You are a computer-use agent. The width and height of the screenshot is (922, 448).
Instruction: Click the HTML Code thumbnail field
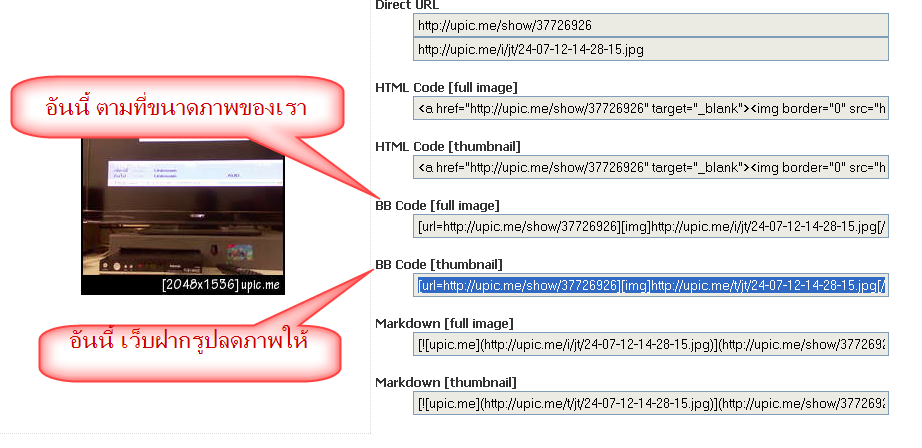coord(650,168)
